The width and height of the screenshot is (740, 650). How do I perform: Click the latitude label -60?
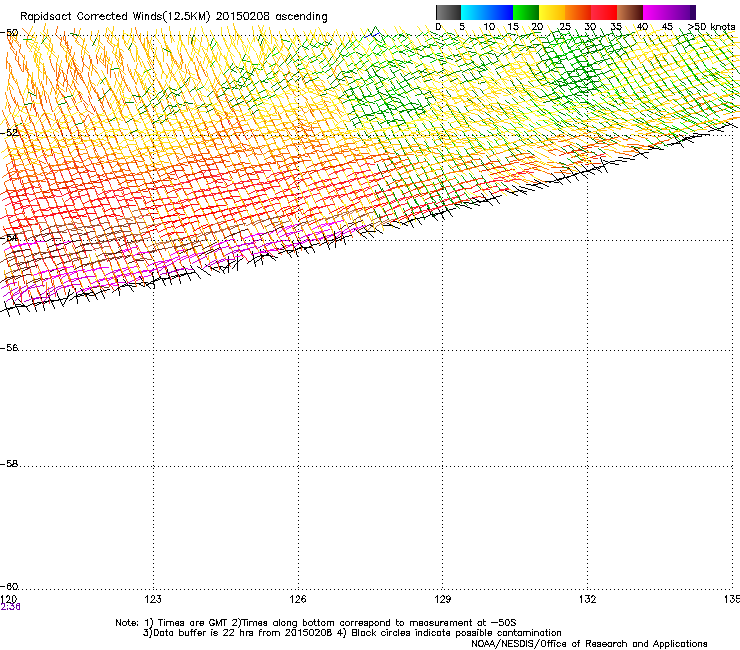9,587
